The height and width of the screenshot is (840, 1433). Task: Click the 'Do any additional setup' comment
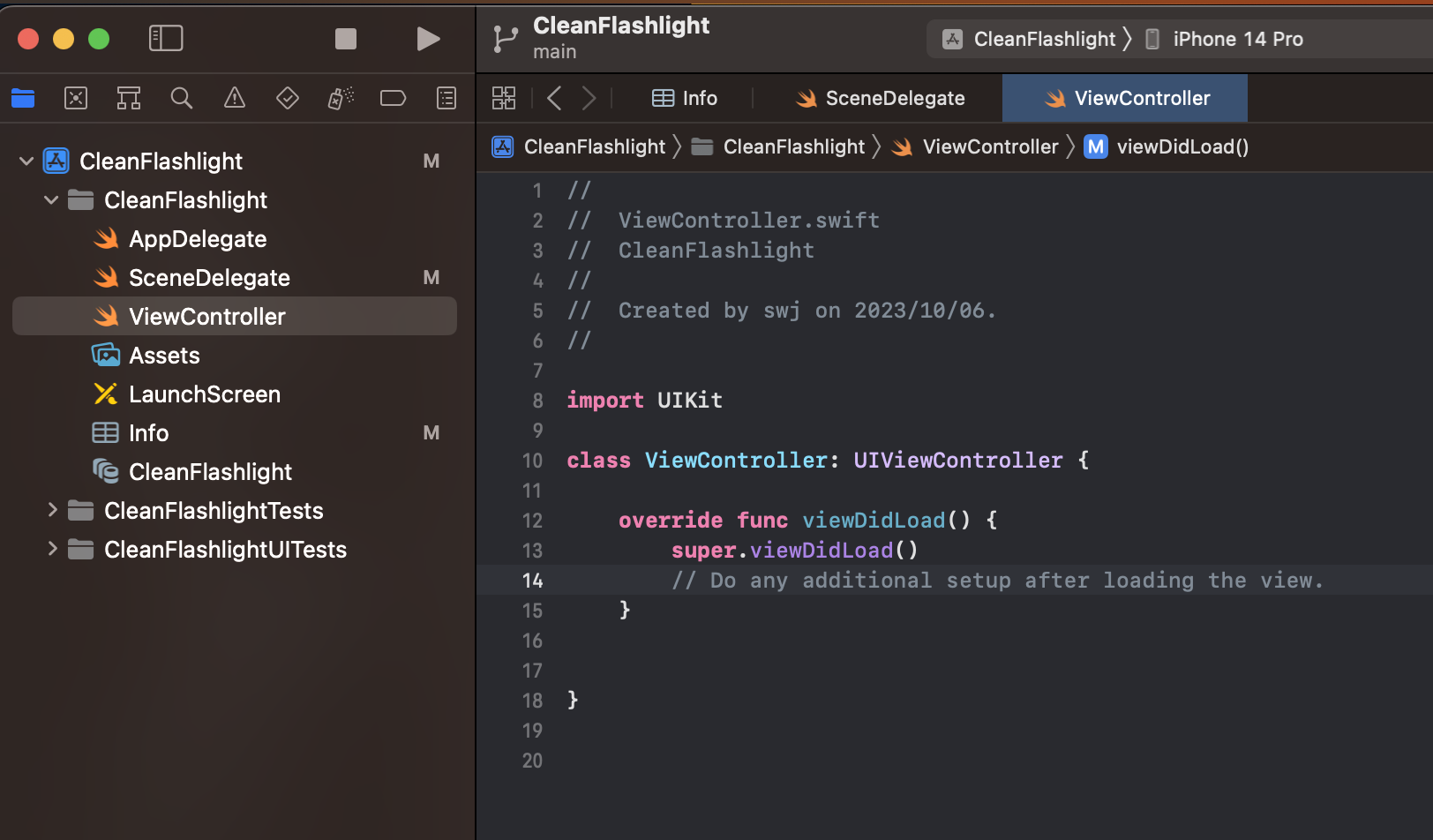point(998,581)
